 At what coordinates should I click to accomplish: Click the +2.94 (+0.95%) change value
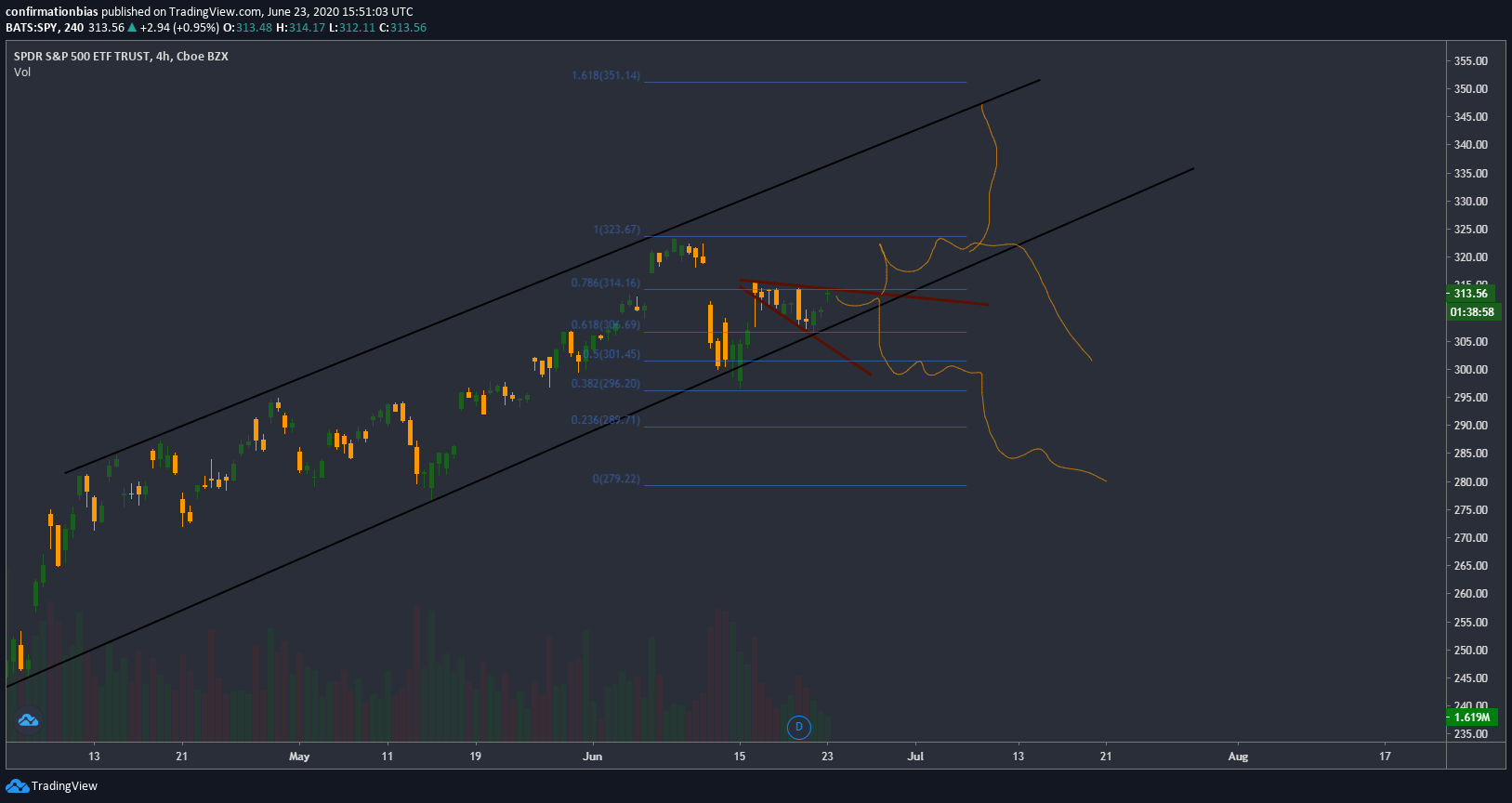[179, 28]
